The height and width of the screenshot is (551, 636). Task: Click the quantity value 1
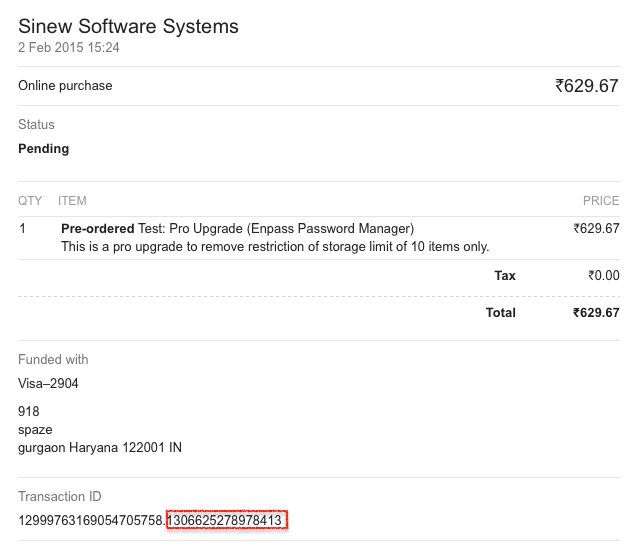coord(23,228)
